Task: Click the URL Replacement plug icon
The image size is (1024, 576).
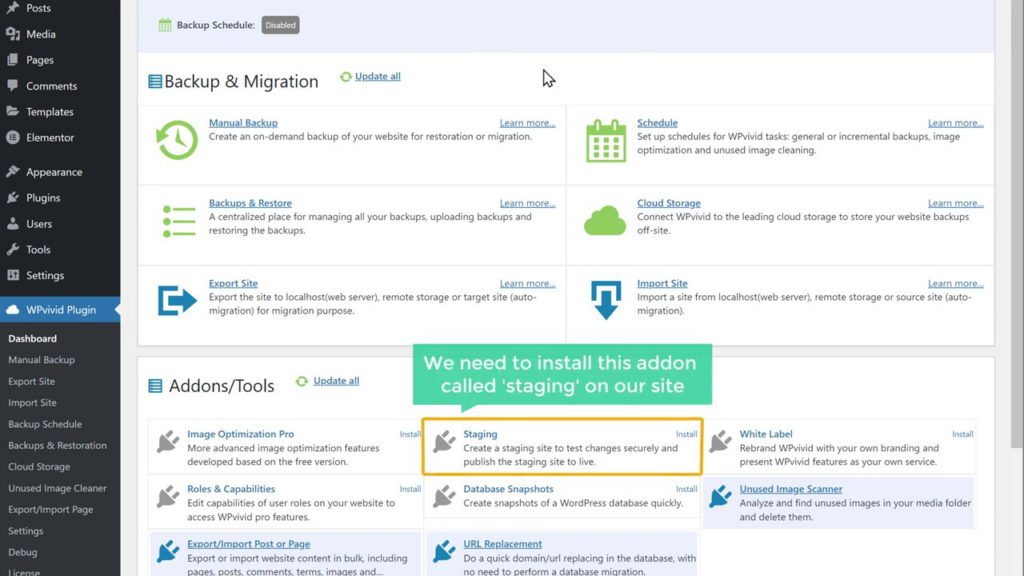Action: 444,551
